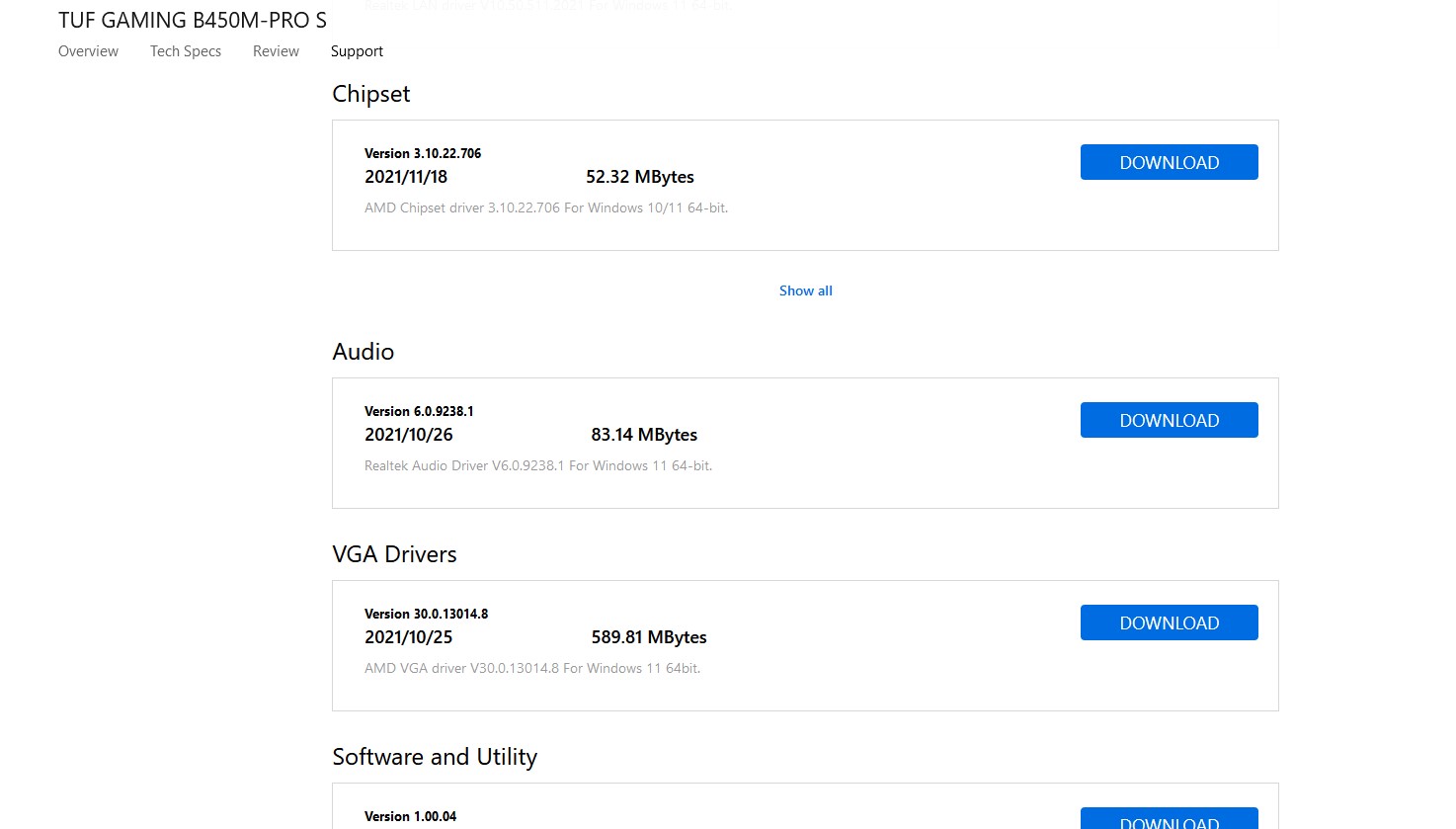Go to the Review tab
Screen dimensions: 1456x829
(276, 51)
